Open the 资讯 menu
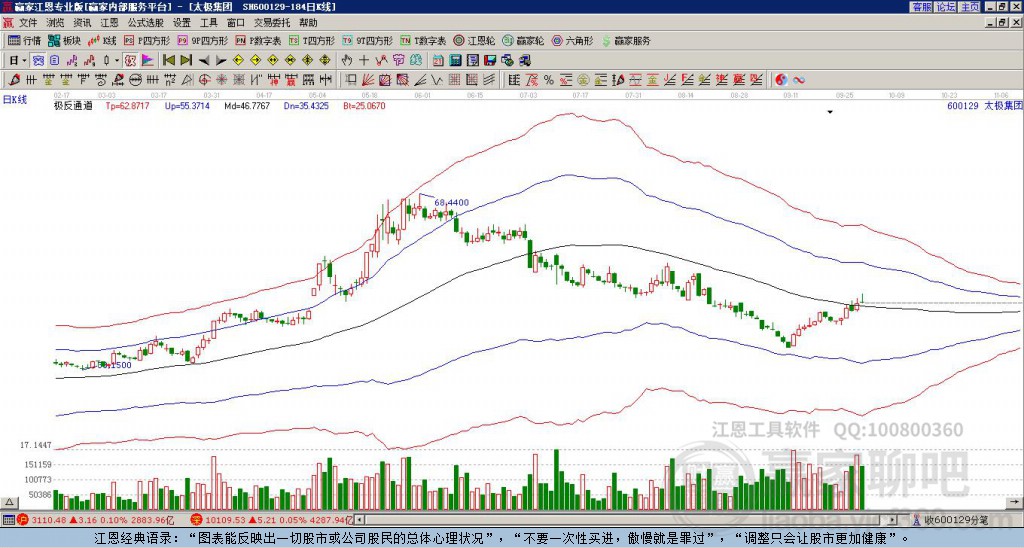Screen dimensions: 1024x548 click(82, 23)
